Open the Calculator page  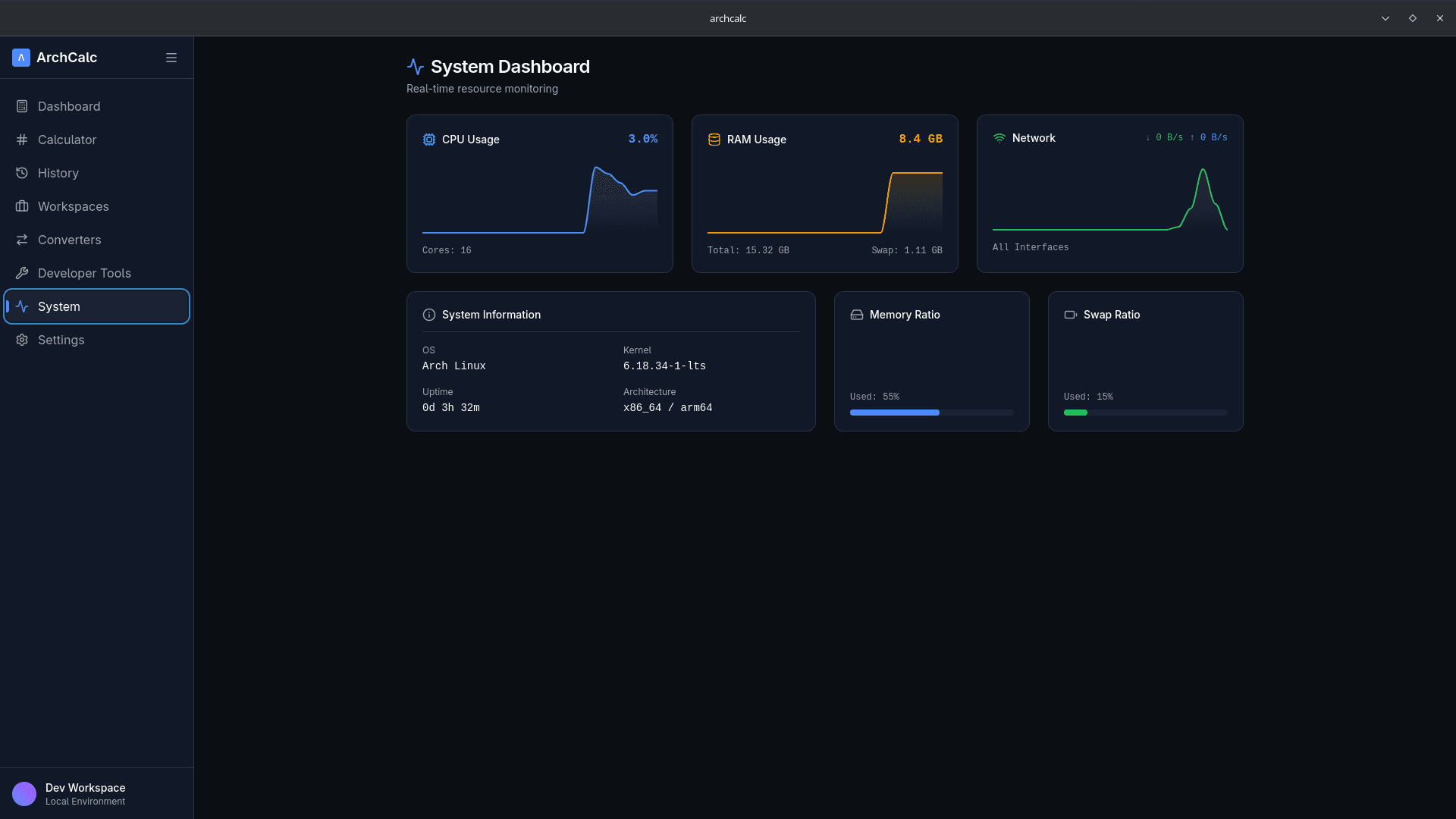click(x=96, y=140)
